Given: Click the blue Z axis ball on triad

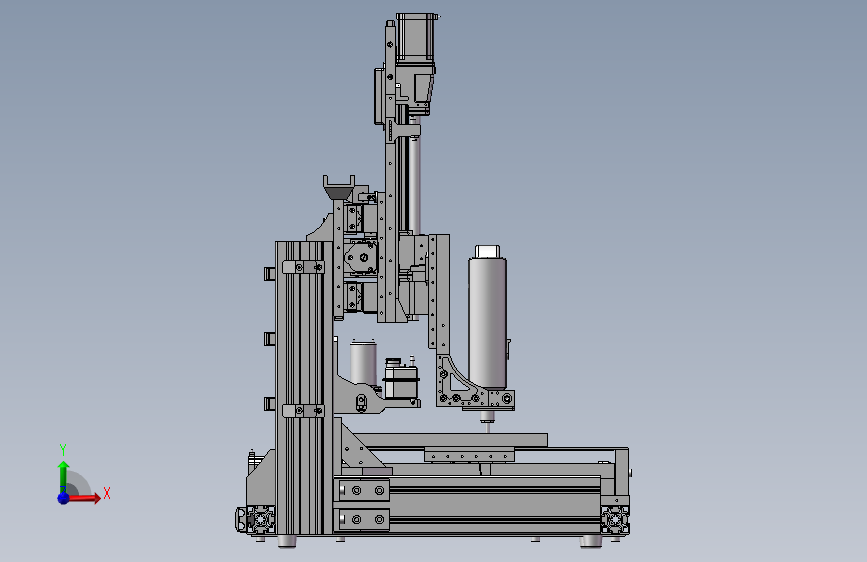Looking at the screenshot, I should point(63,498).
